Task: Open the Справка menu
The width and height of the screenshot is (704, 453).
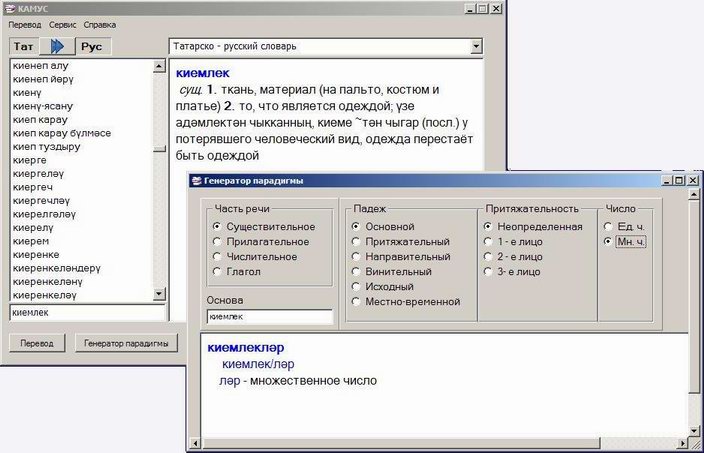Action: pyautogui.click(x=100, y=23)
